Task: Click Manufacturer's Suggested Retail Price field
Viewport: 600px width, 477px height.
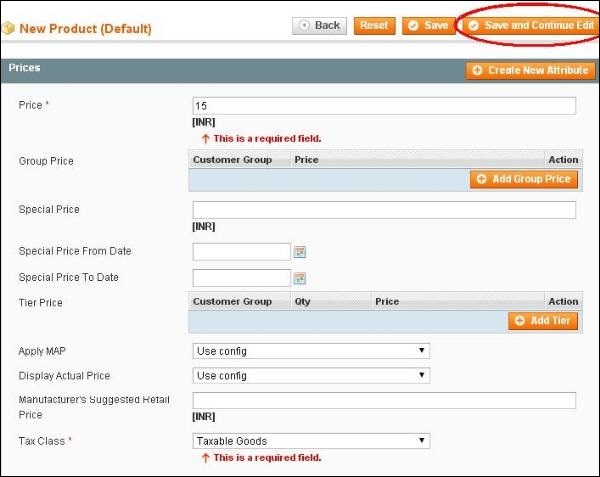Action: [383, 400]
